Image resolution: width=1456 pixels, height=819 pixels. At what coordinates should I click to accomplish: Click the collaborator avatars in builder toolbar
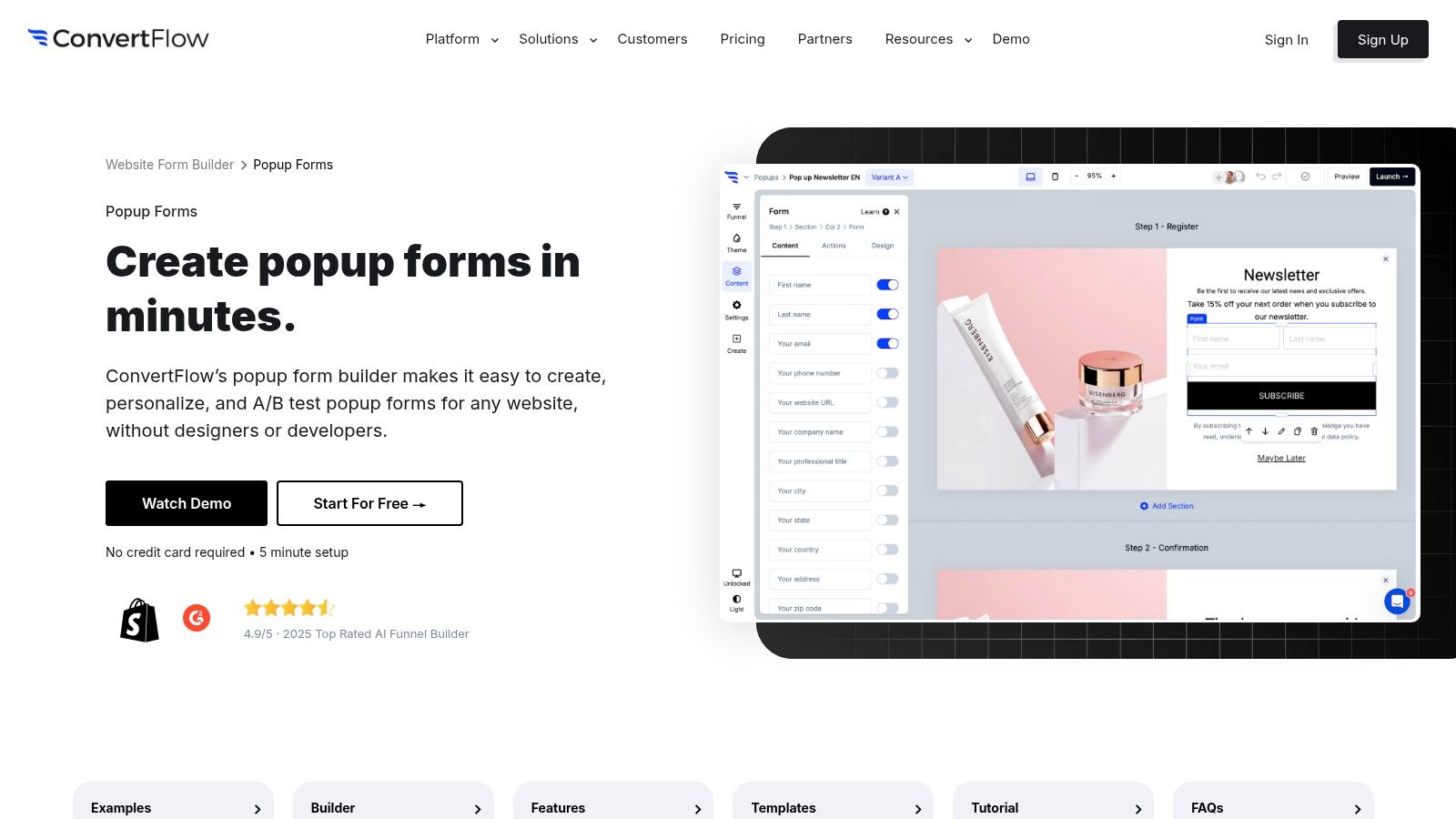click(x=1229, y=177)
